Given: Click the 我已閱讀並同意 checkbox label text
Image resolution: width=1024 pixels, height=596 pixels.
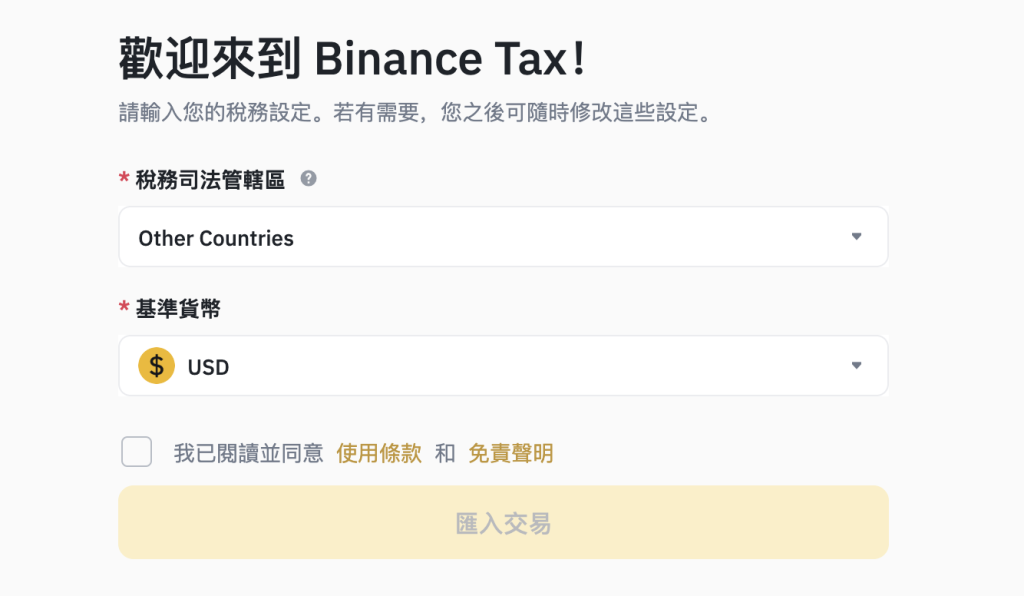Looking at the screenshot, I should (248, 454).
